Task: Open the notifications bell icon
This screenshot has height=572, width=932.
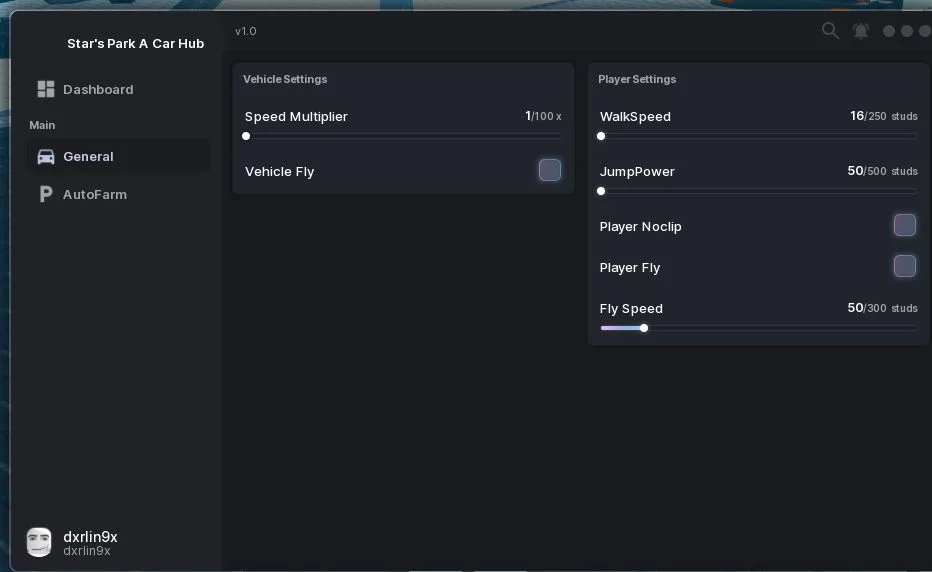Action: 861,31
